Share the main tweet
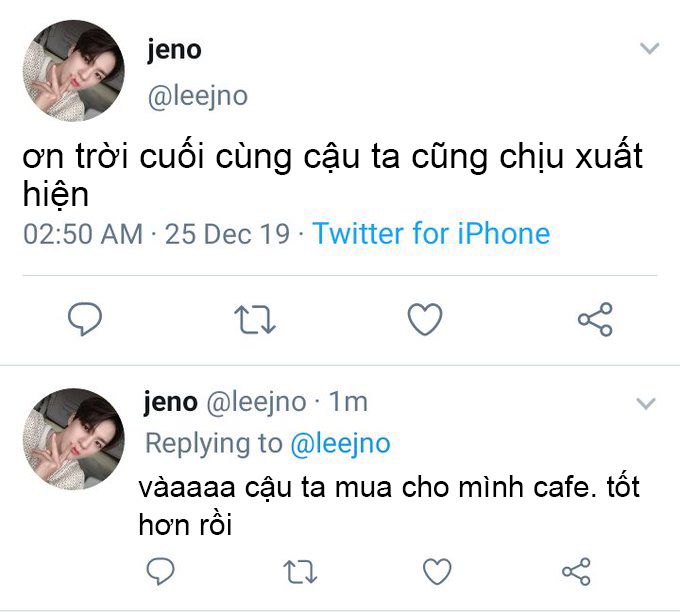 click(595, 319)
